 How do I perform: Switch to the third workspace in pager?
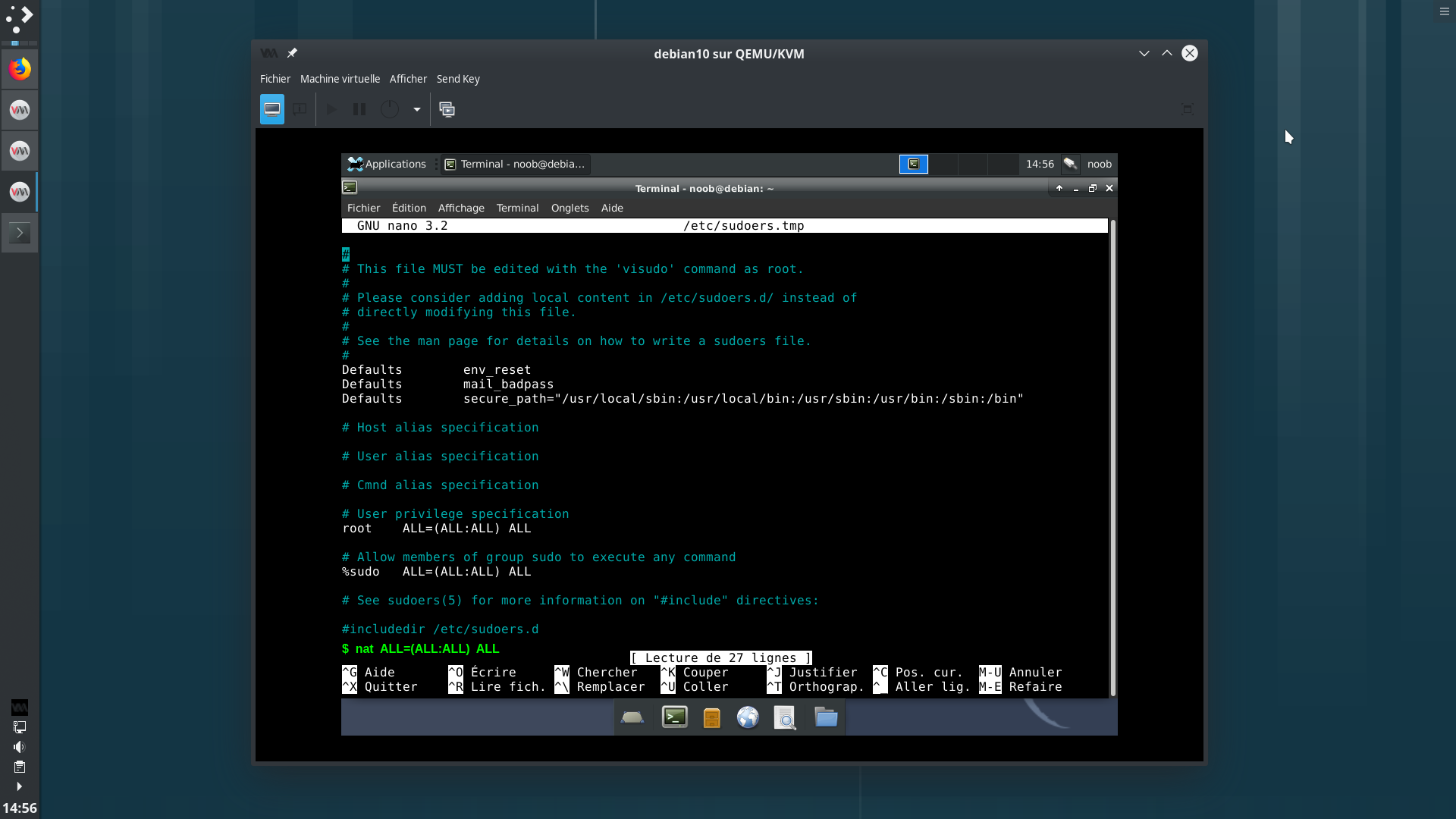pos(973,164)
